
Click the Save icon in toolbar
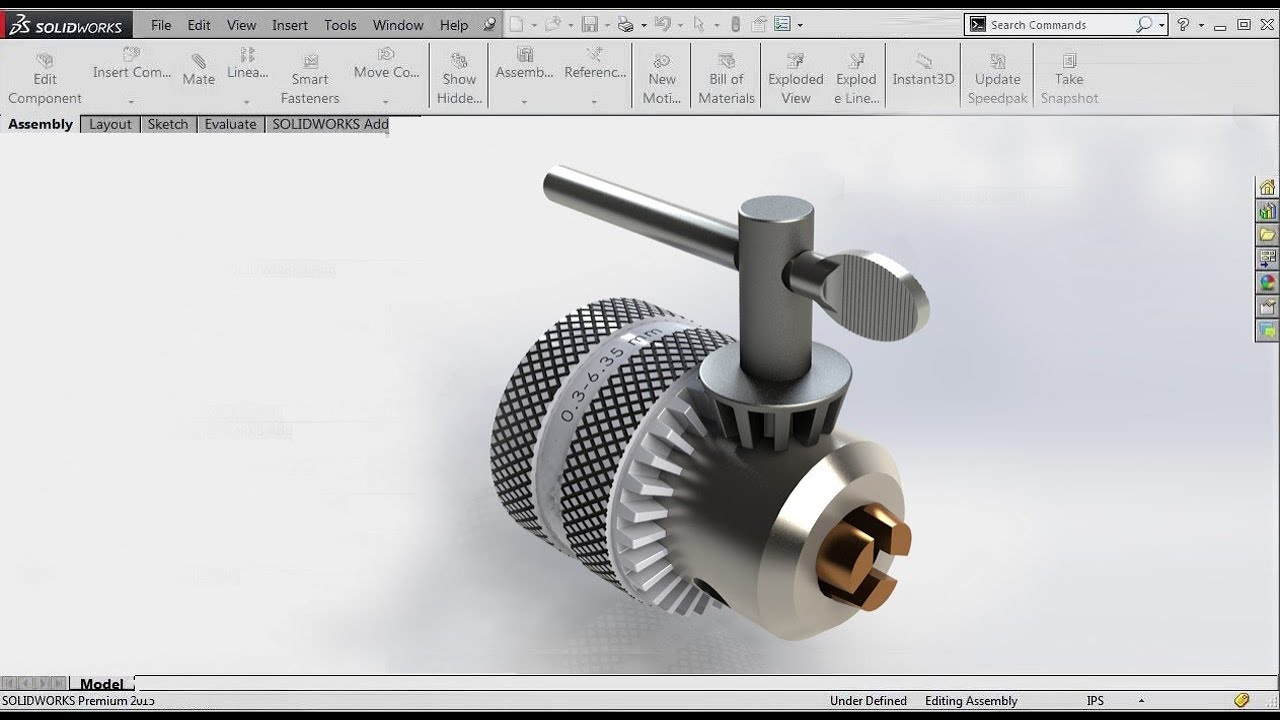(x=590, y=24)
